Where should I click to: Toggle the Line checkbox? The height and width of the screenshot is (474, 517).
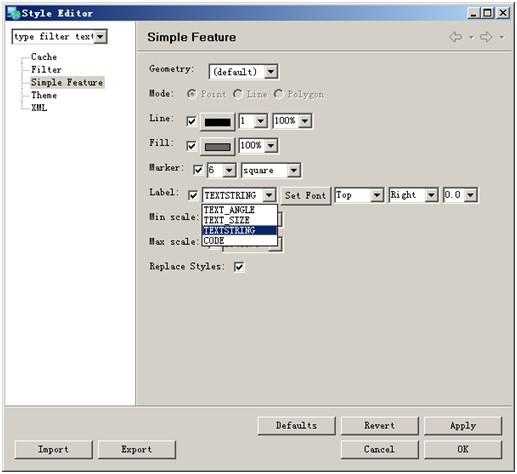click(x=191, y=121)
